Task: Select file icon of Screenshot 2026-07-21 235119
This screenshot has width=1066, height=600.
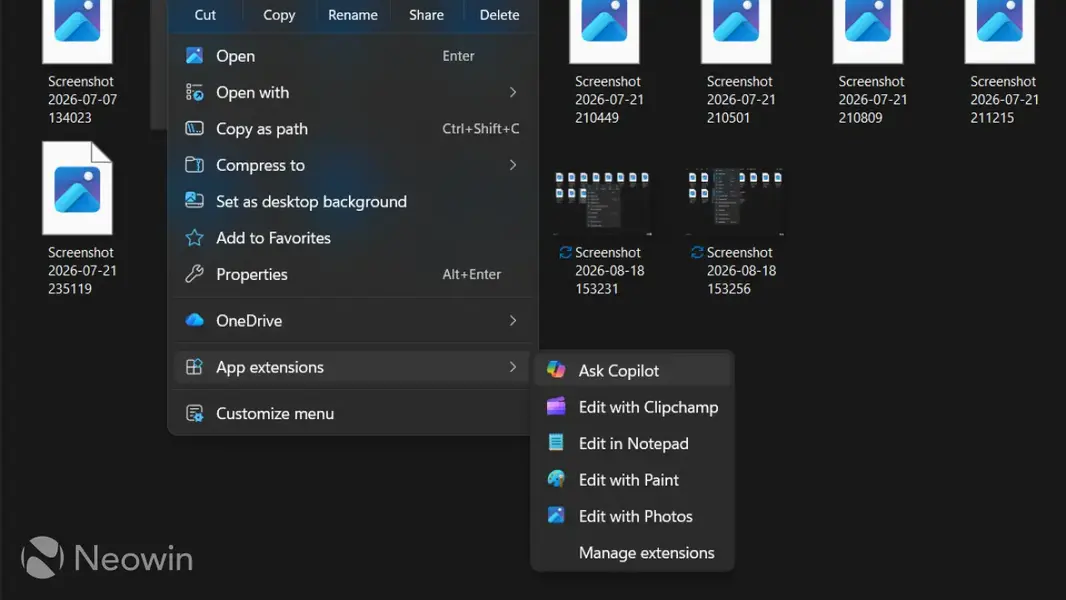Action: [x=78, y=188]
